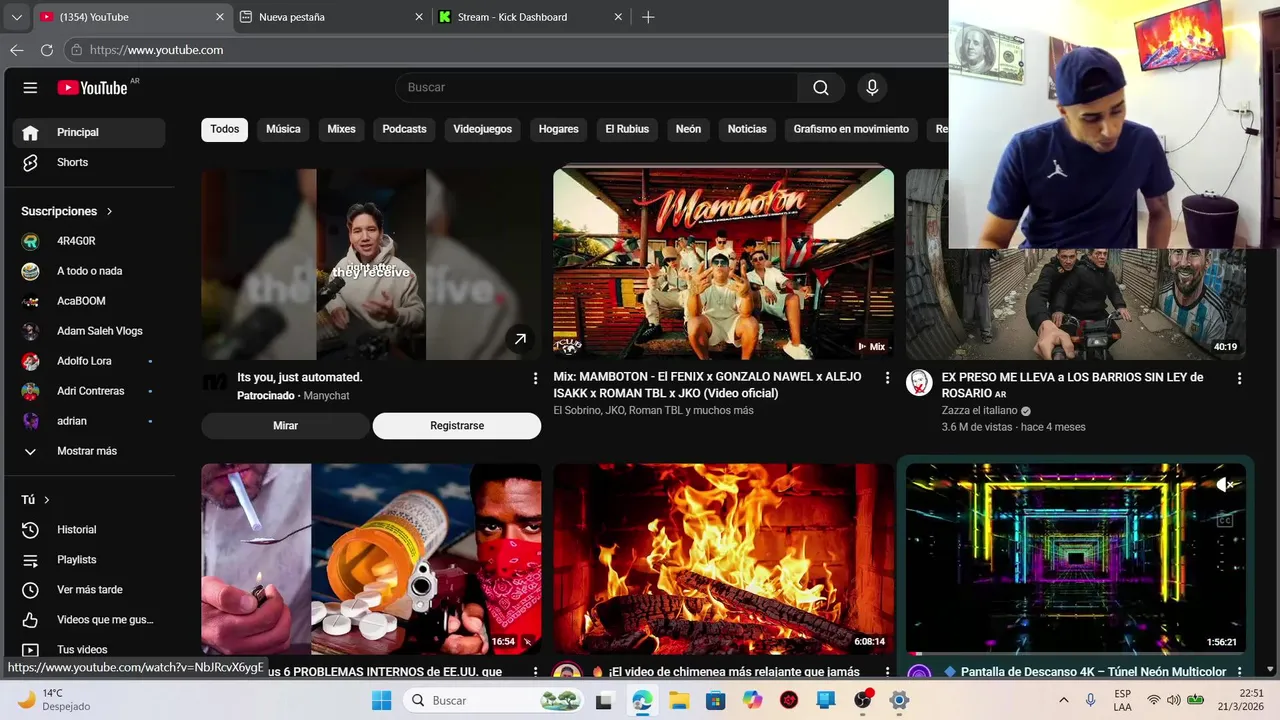The image size is (1280, 720).
Task: Open Adolfo Lora channel
Action: 89,361
